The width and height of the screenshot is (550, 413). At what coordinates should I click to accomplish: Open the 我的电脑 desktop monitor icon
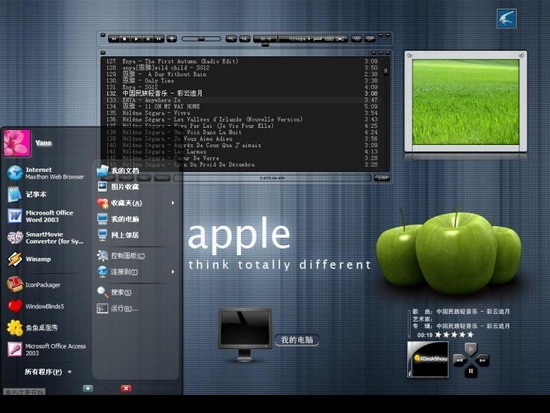(x=245, y=335)
